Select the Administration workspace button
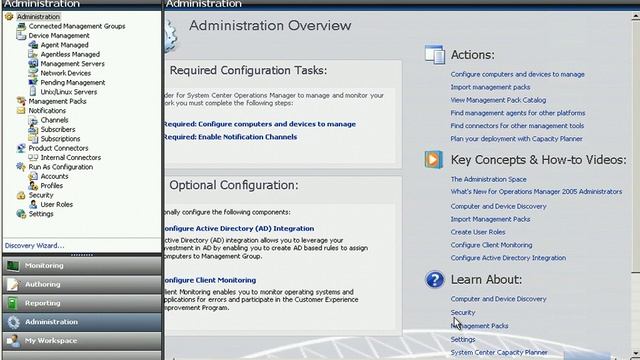 (82, 322)
